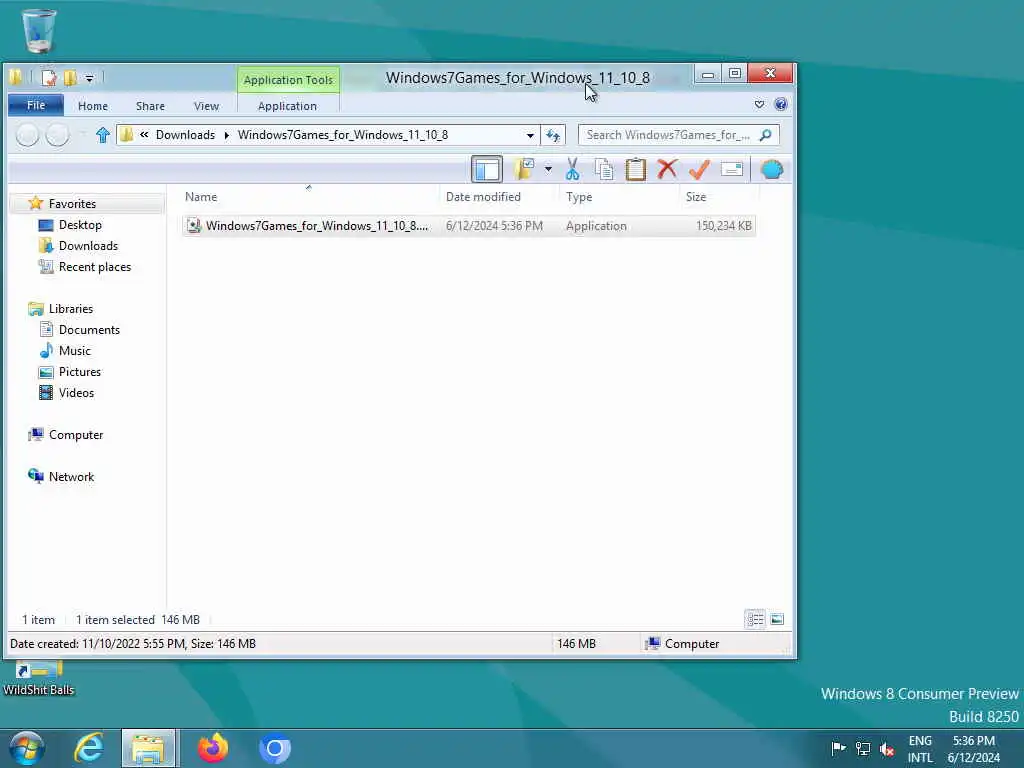Click the New Folder quick access icon
This screenshot has height=768, width=1024.
(x=70, y=78)
